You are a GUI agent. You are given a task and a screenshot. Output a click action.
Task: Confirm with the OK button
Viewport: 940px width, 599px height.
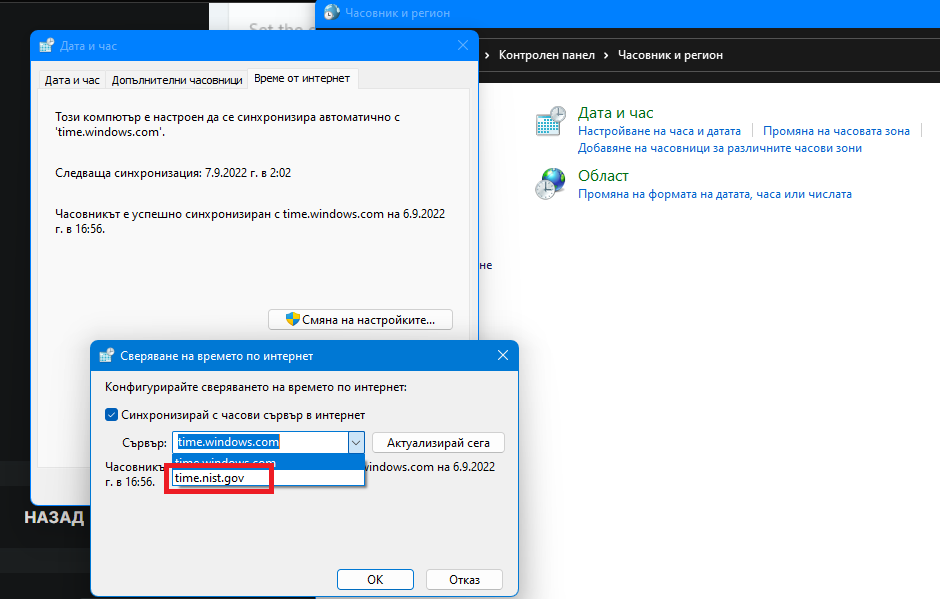(375, 580)
